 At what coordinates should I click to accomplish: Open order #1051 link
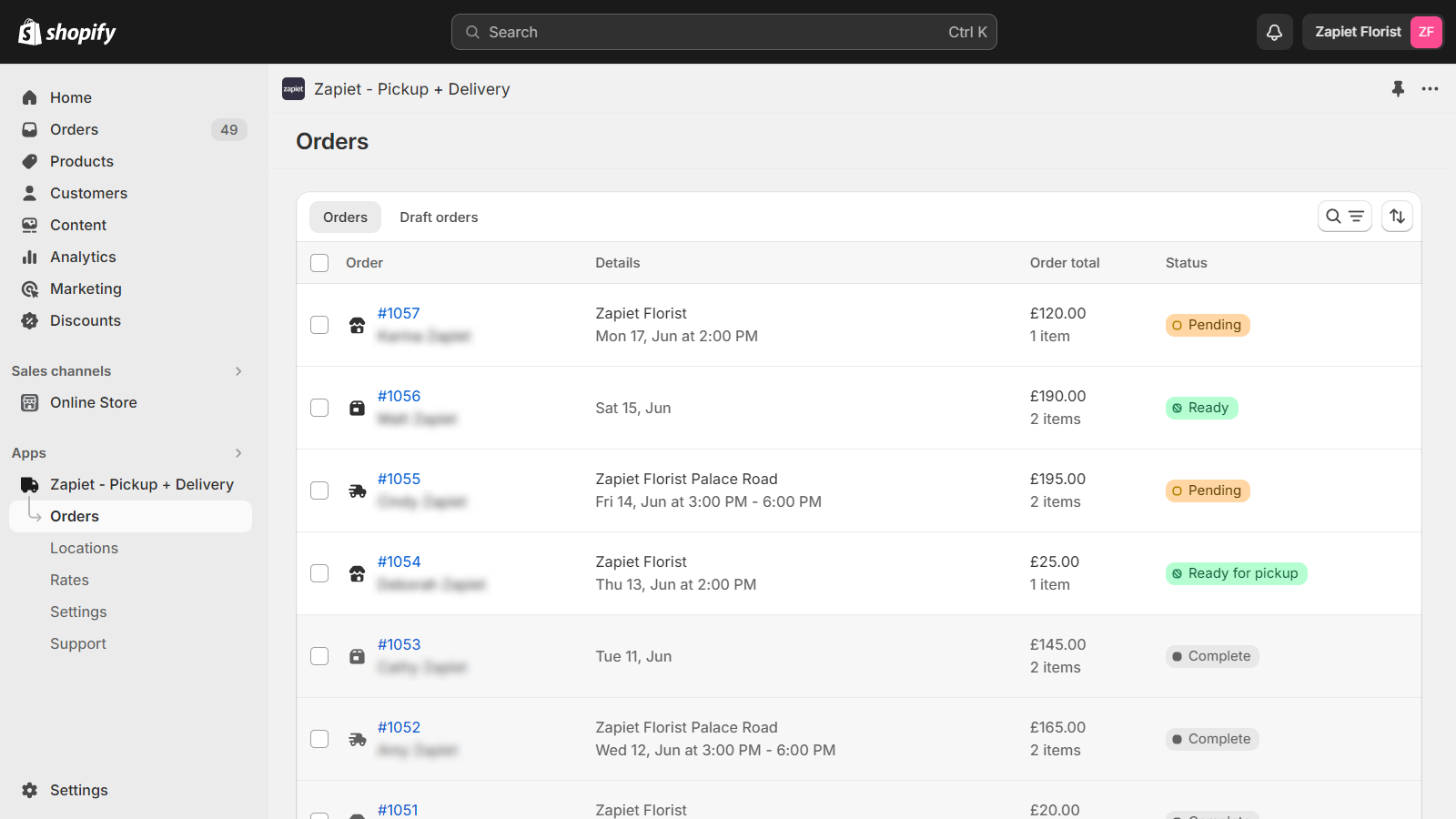pos(398,810)
